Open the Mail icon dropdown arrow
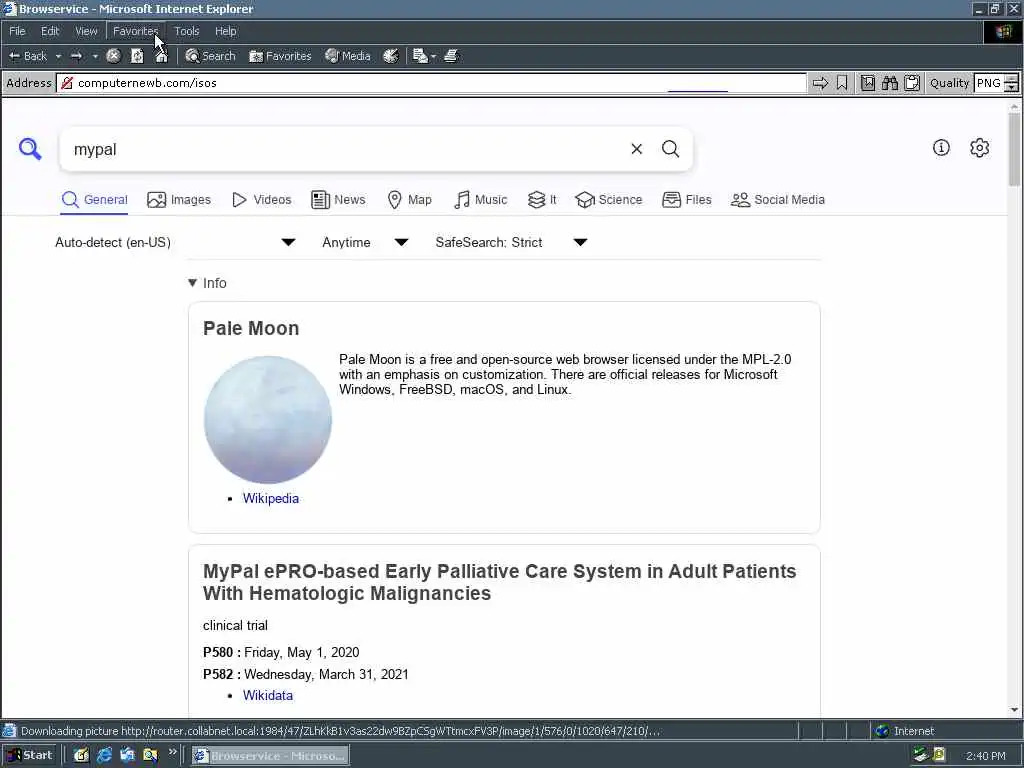The width and height of the screenshot is (1024, 768). coord(434,56)
